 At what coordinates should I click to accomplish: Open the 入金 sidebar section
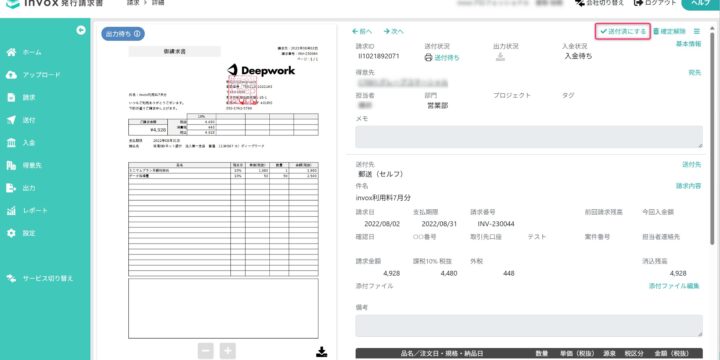click(x=22, y=143)
